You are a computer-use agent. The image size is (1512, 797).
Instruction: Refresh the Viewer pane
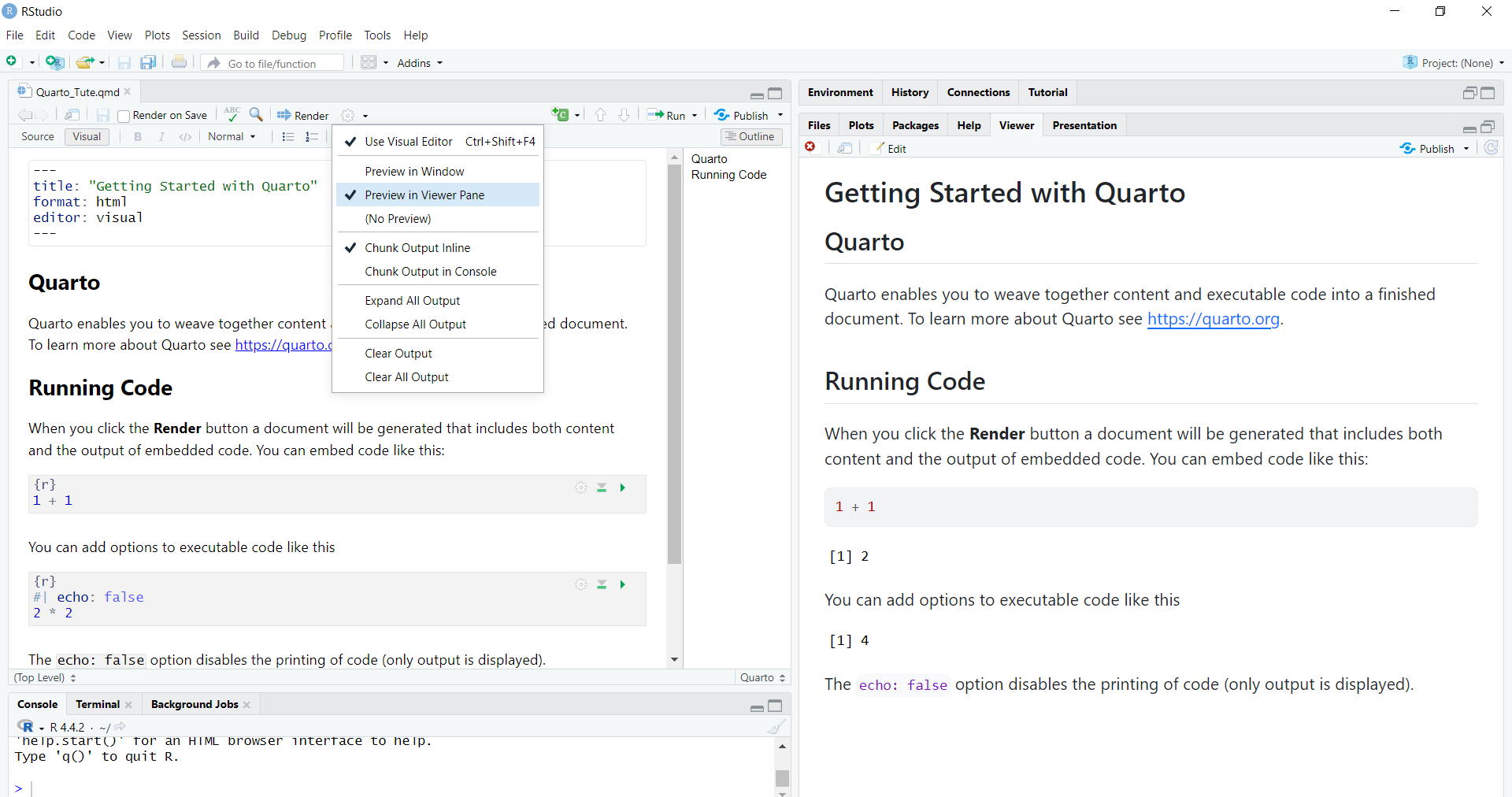pos(1491,148)
